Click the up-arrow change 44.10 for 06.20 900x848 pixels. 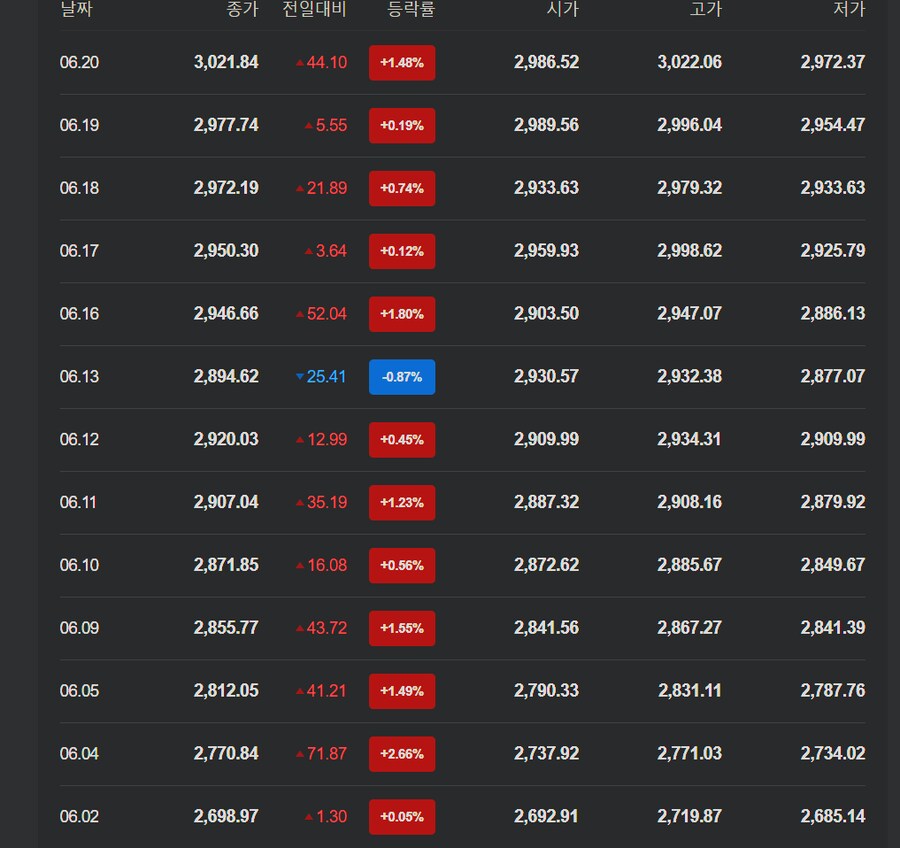coord(321,63)
